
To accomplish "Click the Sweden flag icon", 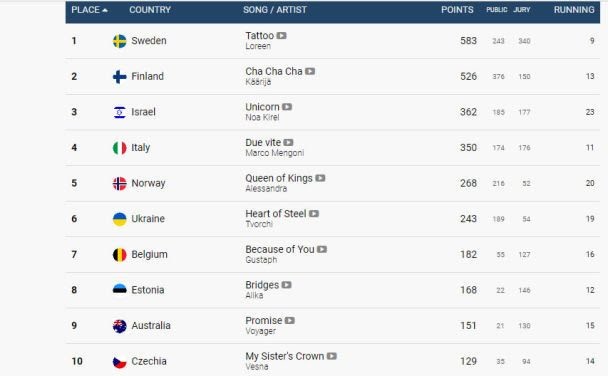I will tap(119, 41).
